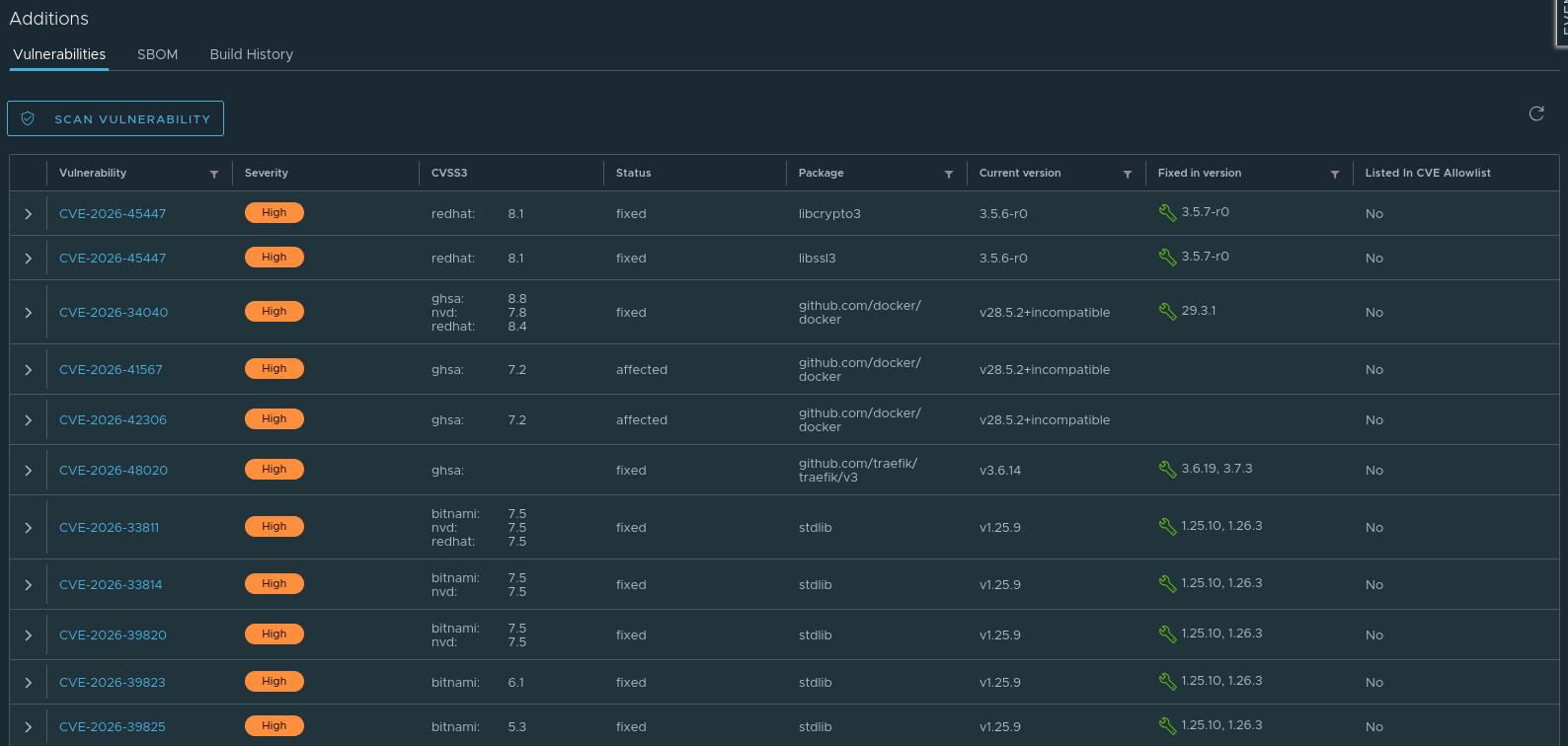The width and height of the screenshot is (1568, 746).
Task: Click the wrench icon beside 29.3.1
Action: (1167, 311)
